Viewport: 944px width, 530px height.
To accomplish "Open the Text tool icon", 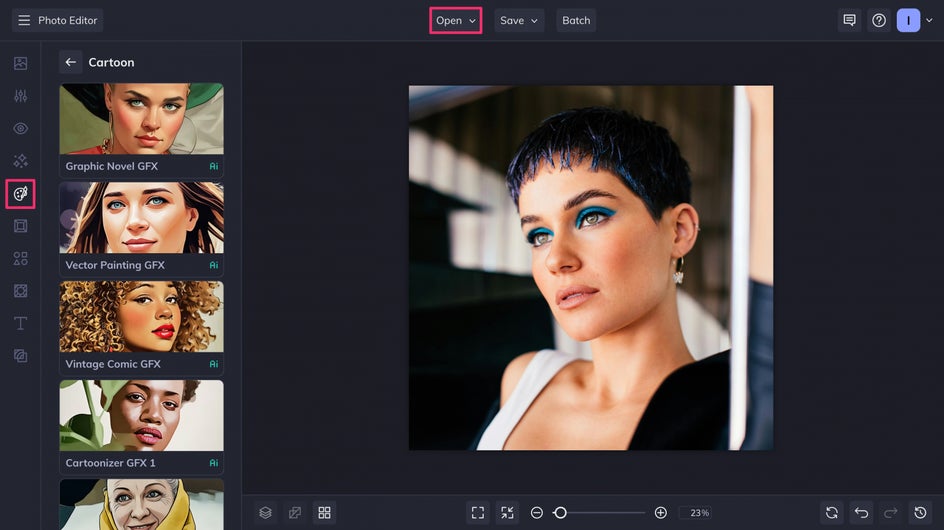I will (20, 323).
